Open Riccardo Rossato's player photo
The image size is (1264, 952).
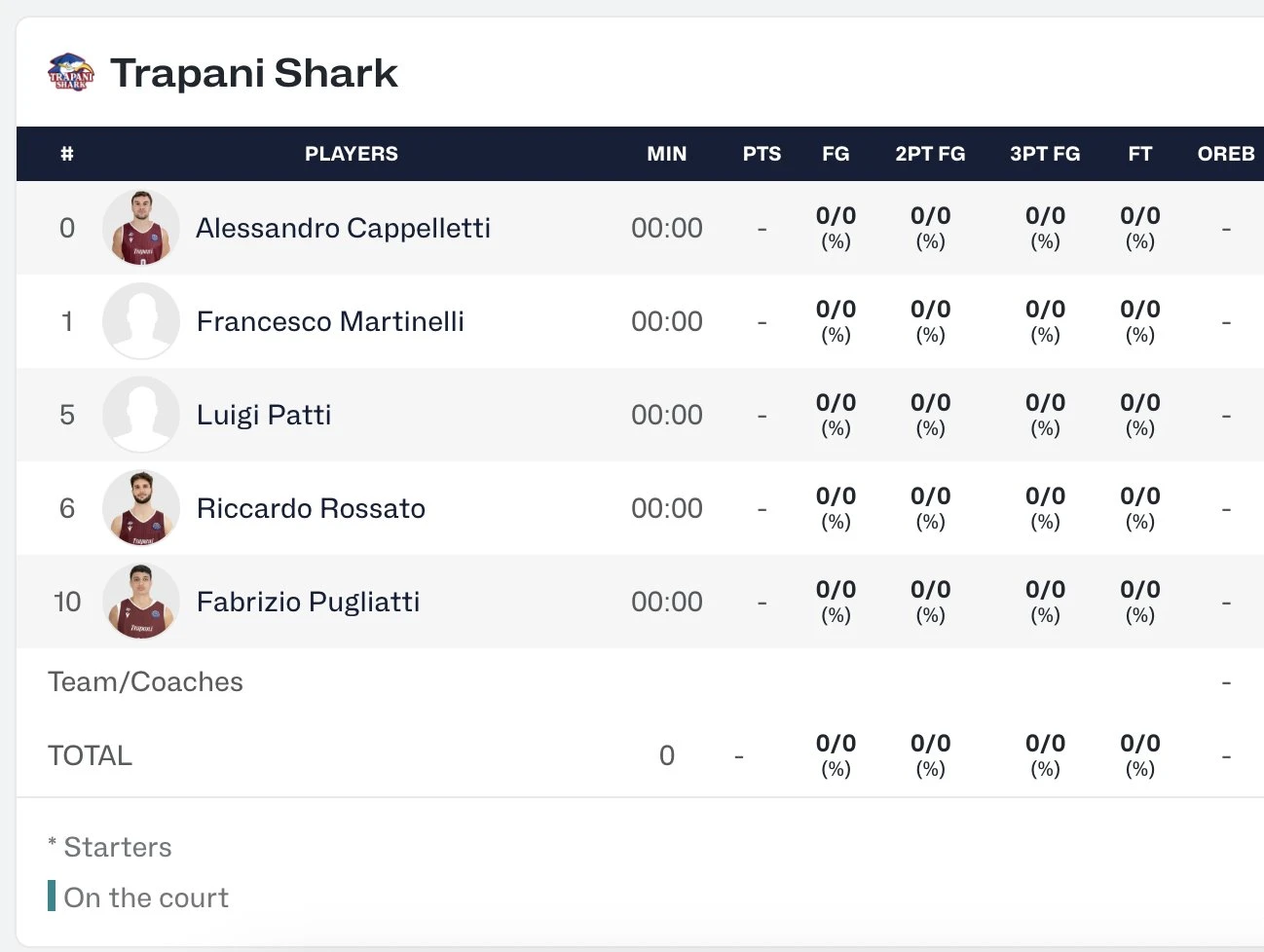[141, 508]
